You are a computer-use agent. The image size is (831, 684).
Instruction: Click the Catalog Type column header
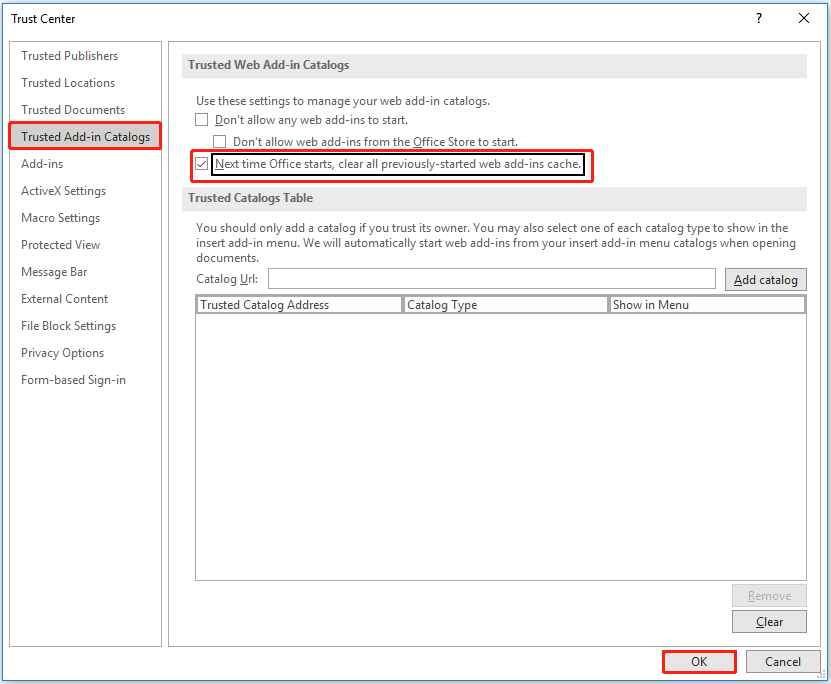click(506, 305)
